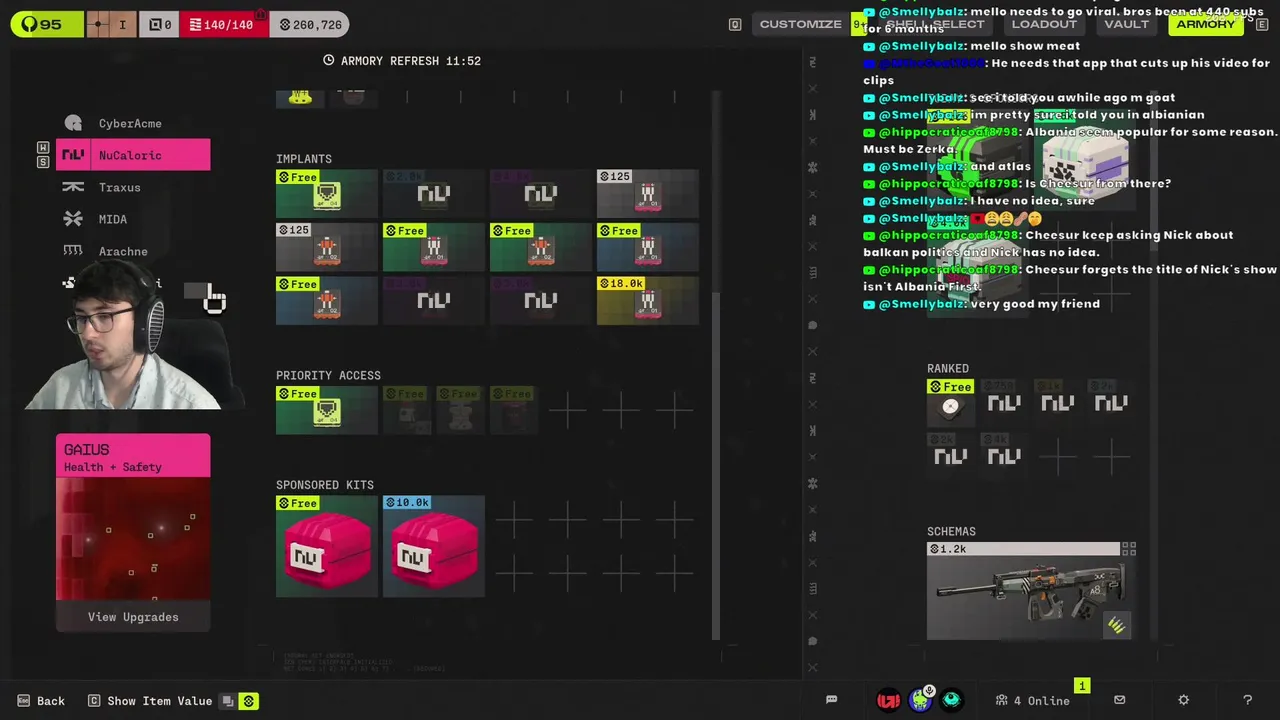Select the locked 4k slot under Ranked

coord(1004,455)
